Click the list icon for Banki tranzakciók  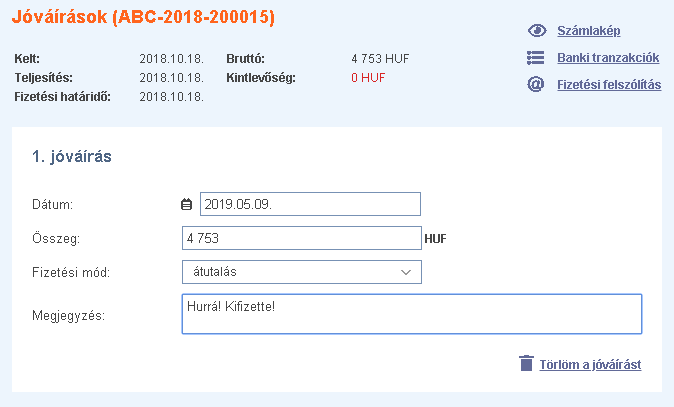click(x=536, y=58)
